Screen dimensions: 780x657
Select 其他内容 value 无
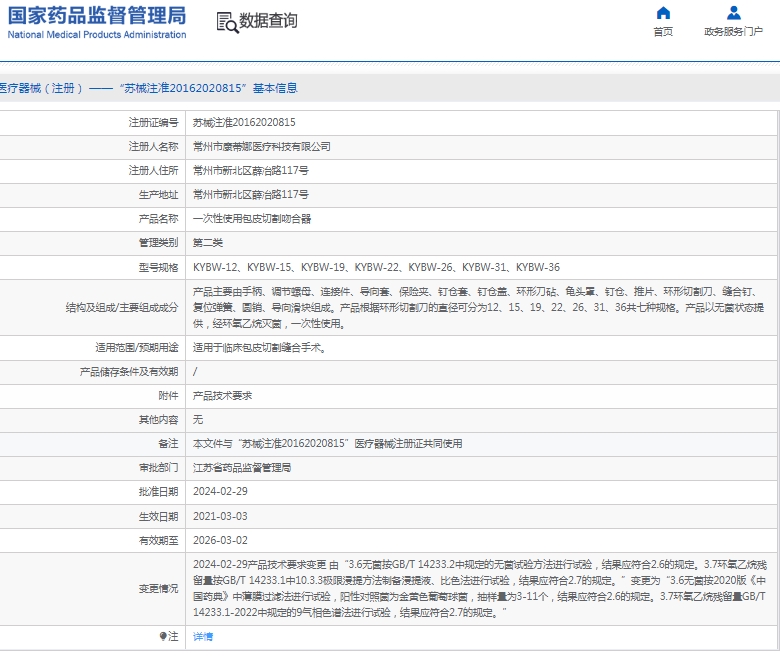(x=198, y=420)
